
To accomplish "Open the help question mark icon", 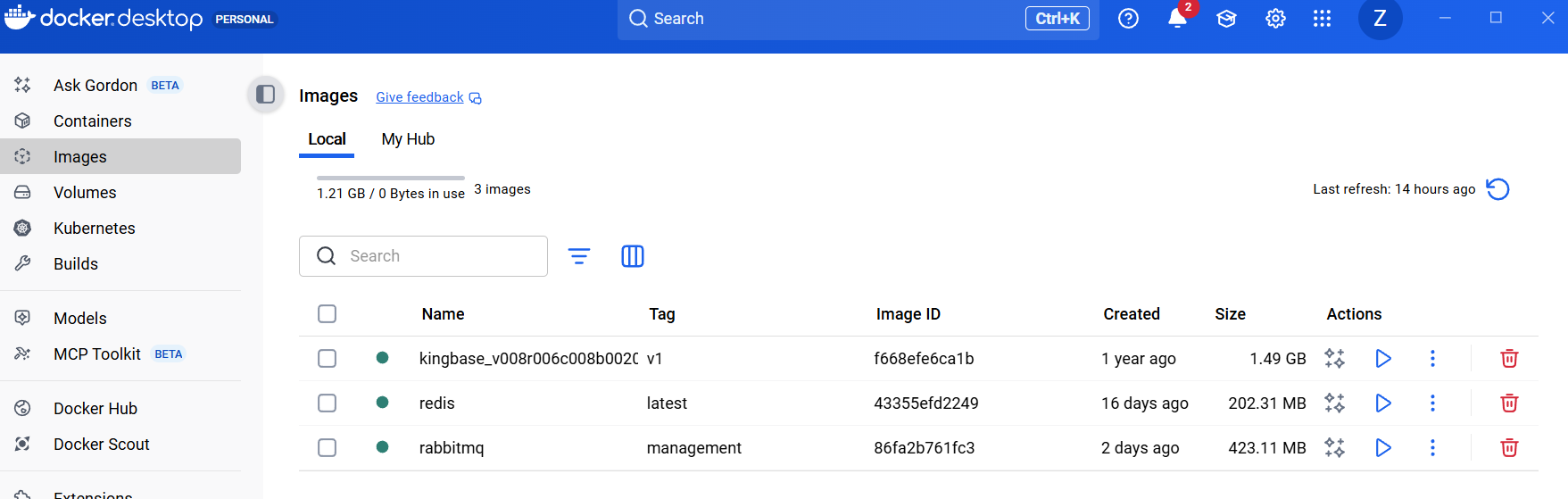I will [1128, 19].
